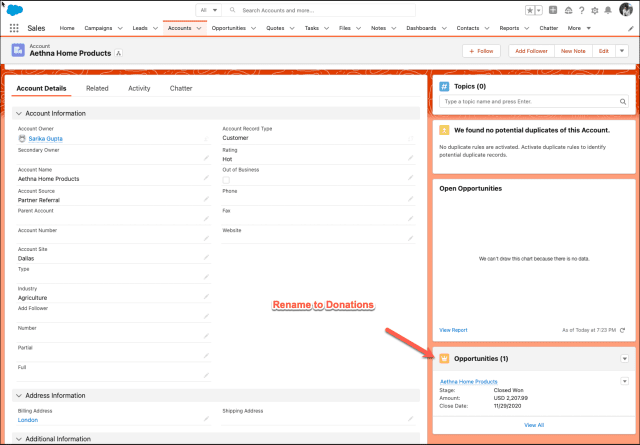Open the App Launcher grid icon

click(x=14, y=28)
